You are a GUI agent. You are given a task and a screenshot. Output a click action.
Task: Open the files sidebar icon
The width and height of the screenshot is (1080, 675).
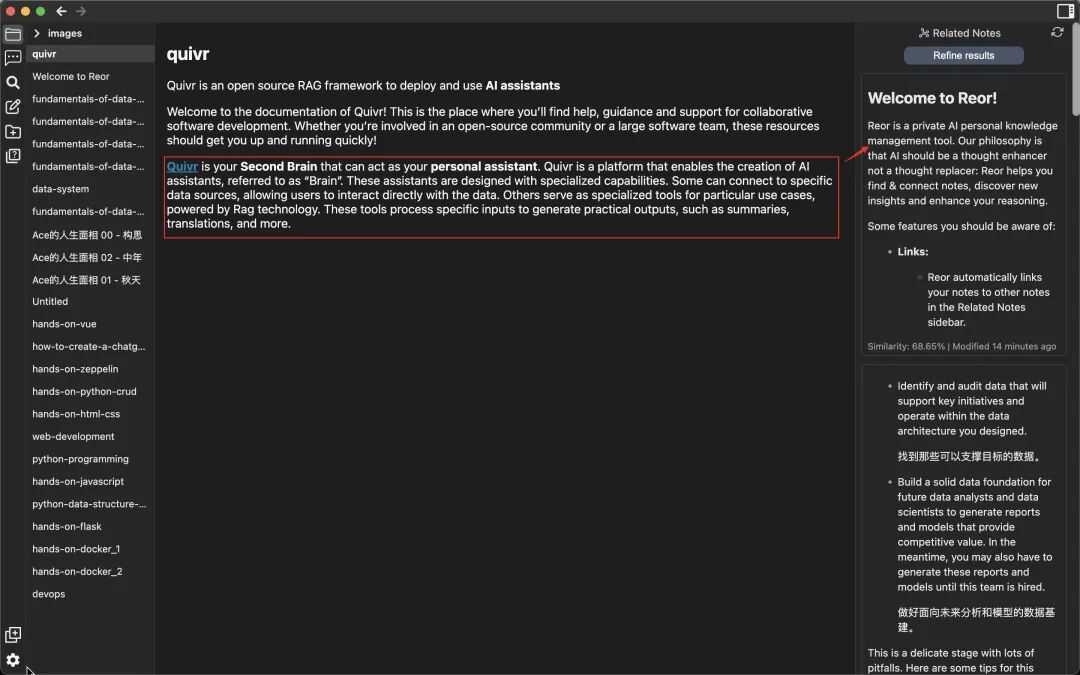[x=12, y=34]
